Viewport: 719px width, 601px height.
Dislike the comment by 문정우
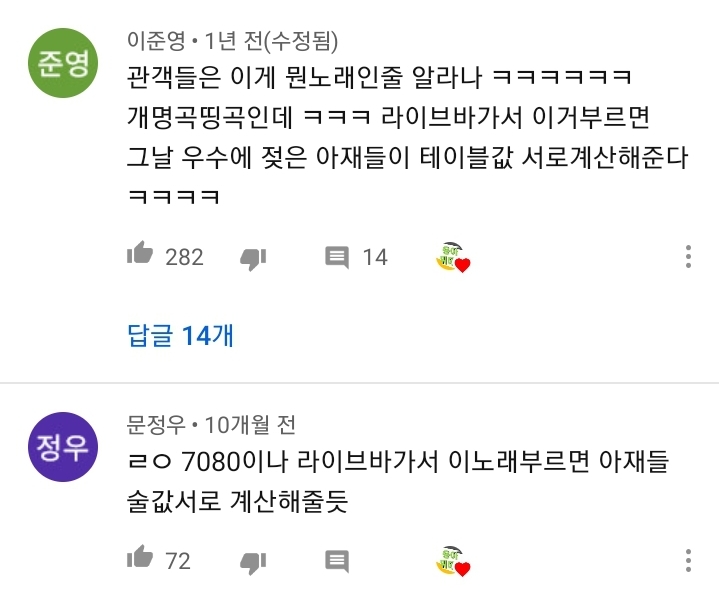point(253,563)
